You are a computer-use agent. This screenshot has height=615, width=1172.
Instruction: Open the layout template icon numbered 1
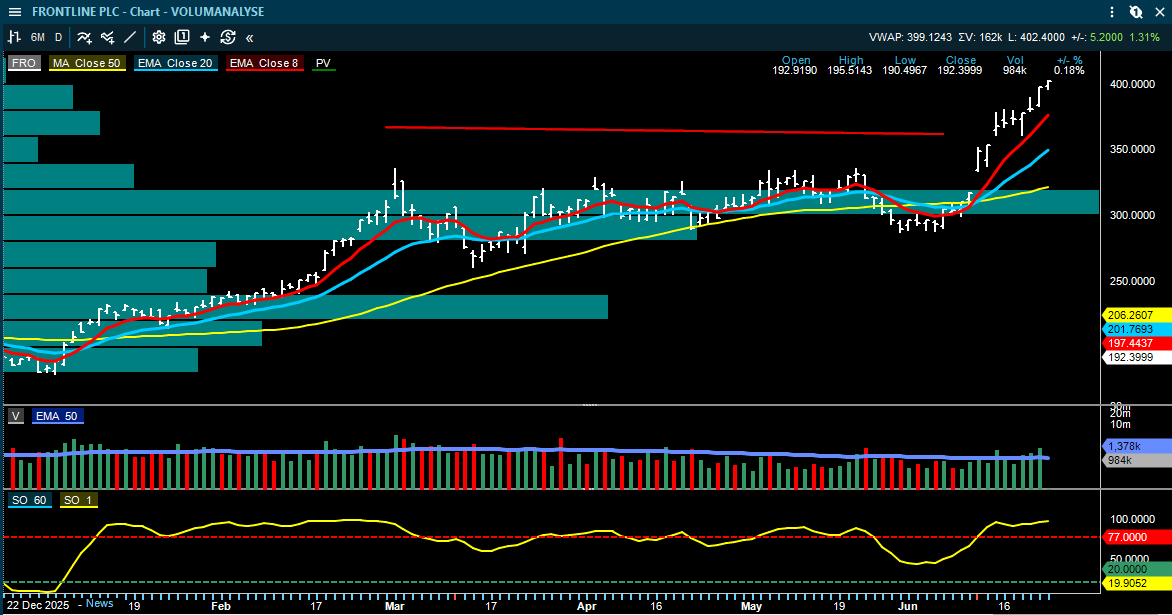182,37
